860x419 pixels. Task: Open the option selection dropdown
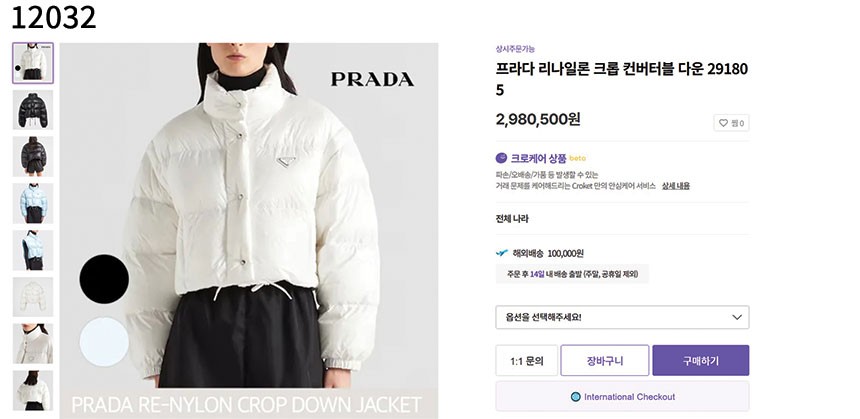pos(622,317)
